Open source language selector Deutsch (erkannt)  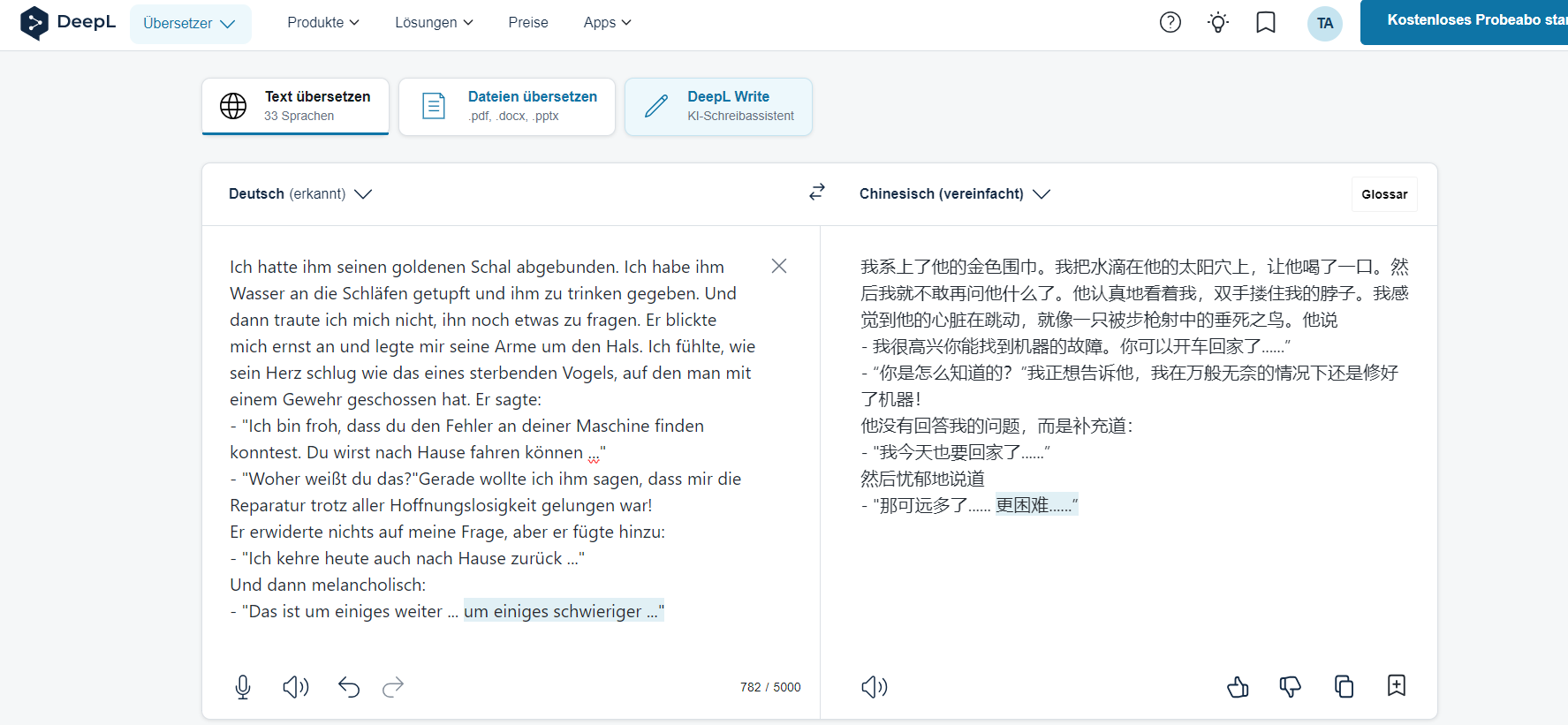(300, 193)
